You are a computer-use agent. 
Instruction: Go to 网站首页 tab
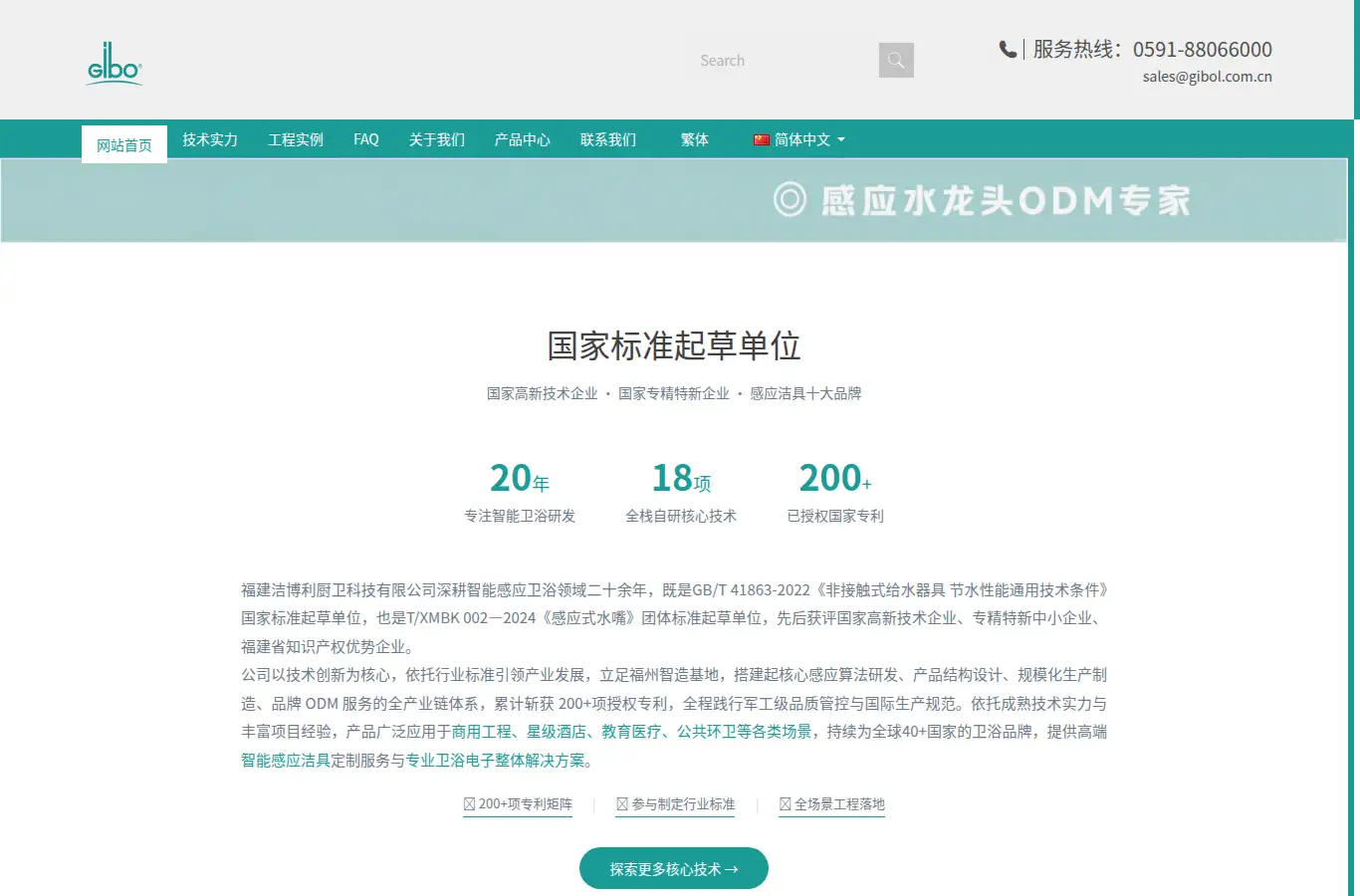coord(124,145)
